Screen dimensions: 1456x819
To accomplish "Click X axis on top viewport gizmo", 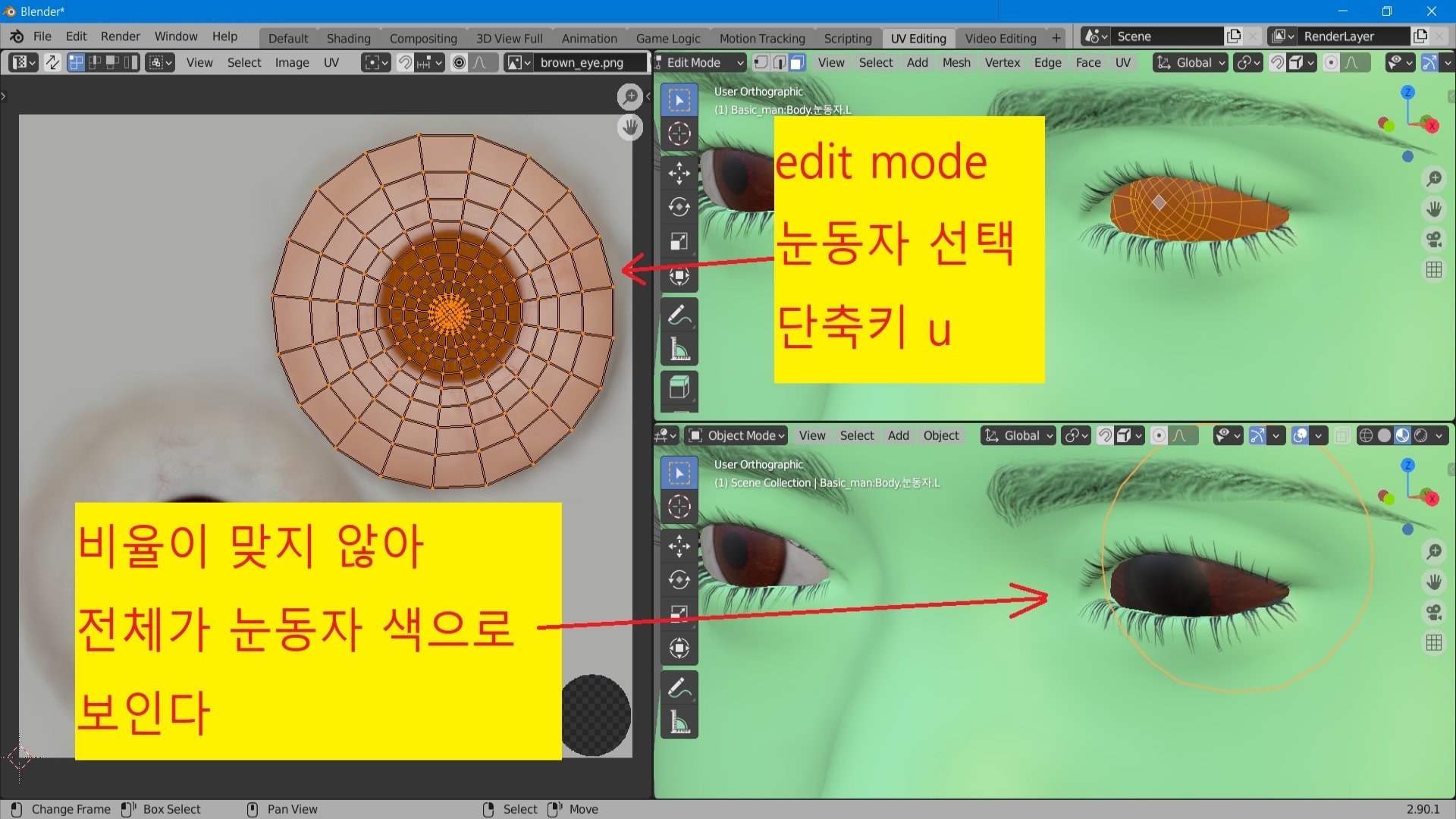I will click(1432, 126).
